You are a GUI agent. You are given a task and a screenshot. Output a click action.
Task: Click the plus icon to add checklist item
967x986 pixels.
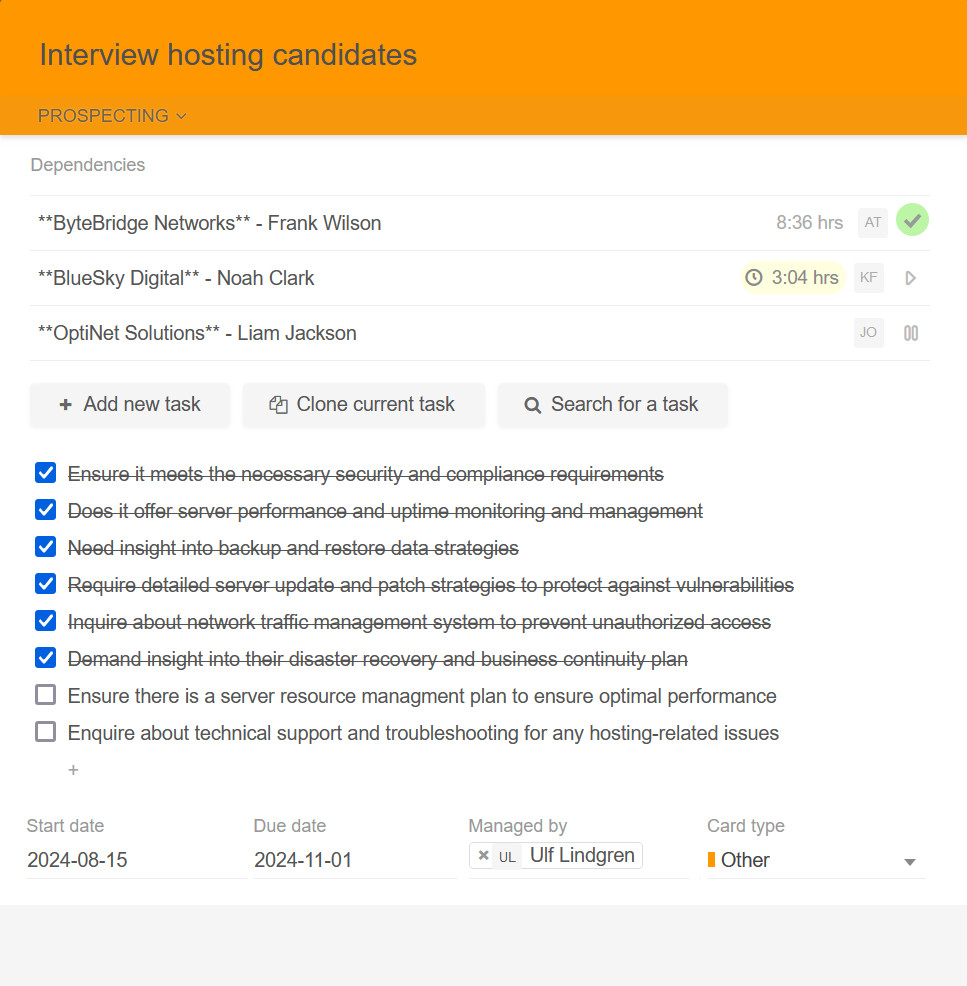tap(73, 770)
